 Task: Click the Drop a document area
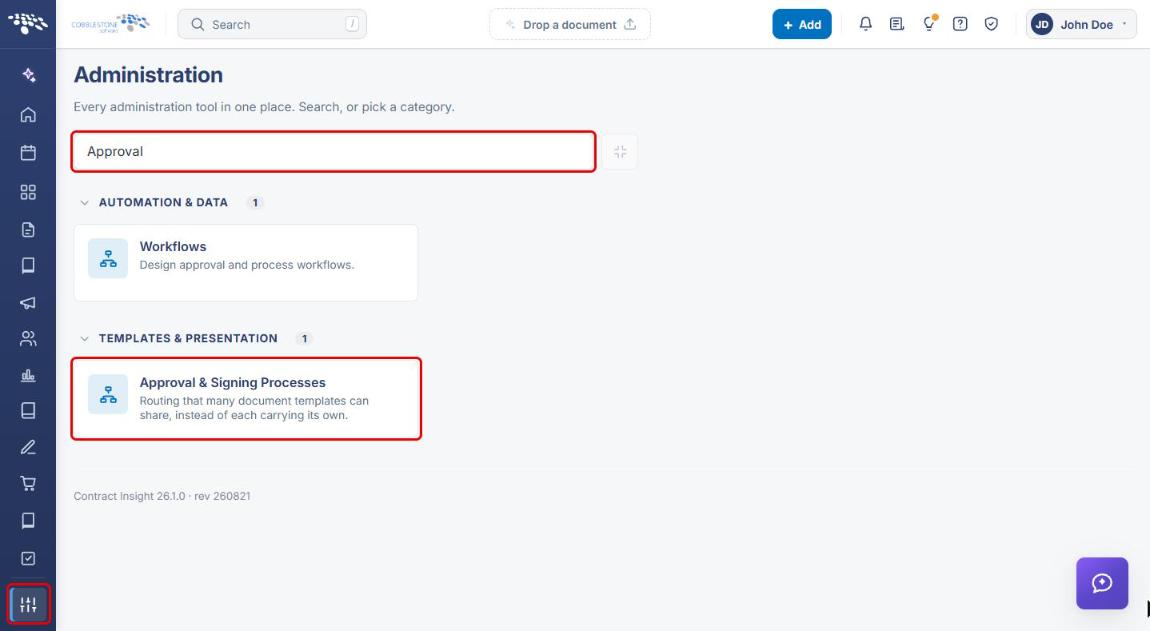point(570,24)
